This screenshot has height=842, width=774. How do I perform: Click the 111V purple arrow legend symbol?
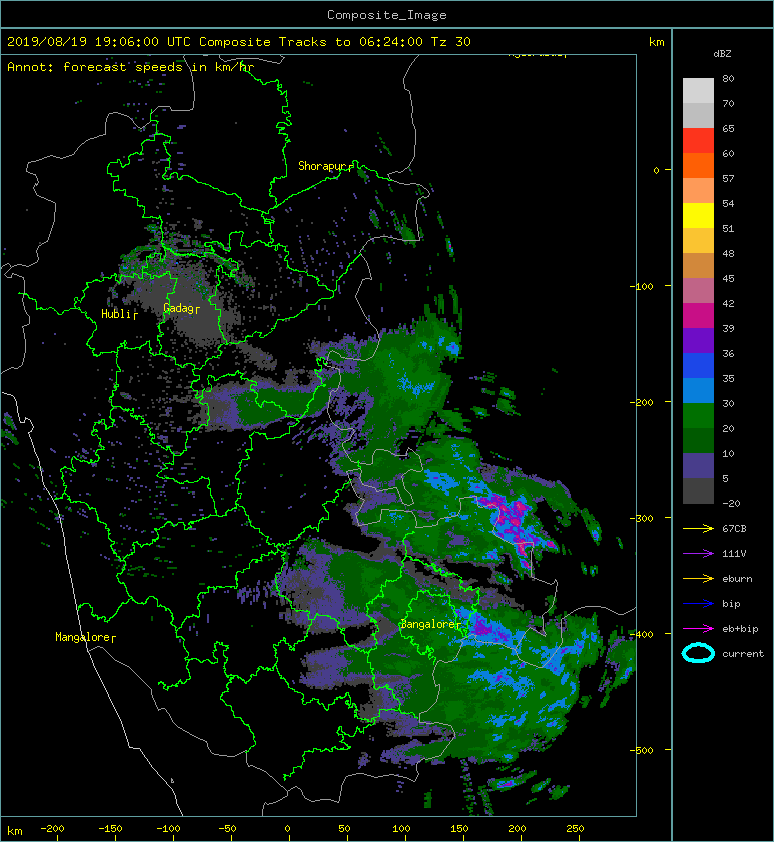(698, 554)
